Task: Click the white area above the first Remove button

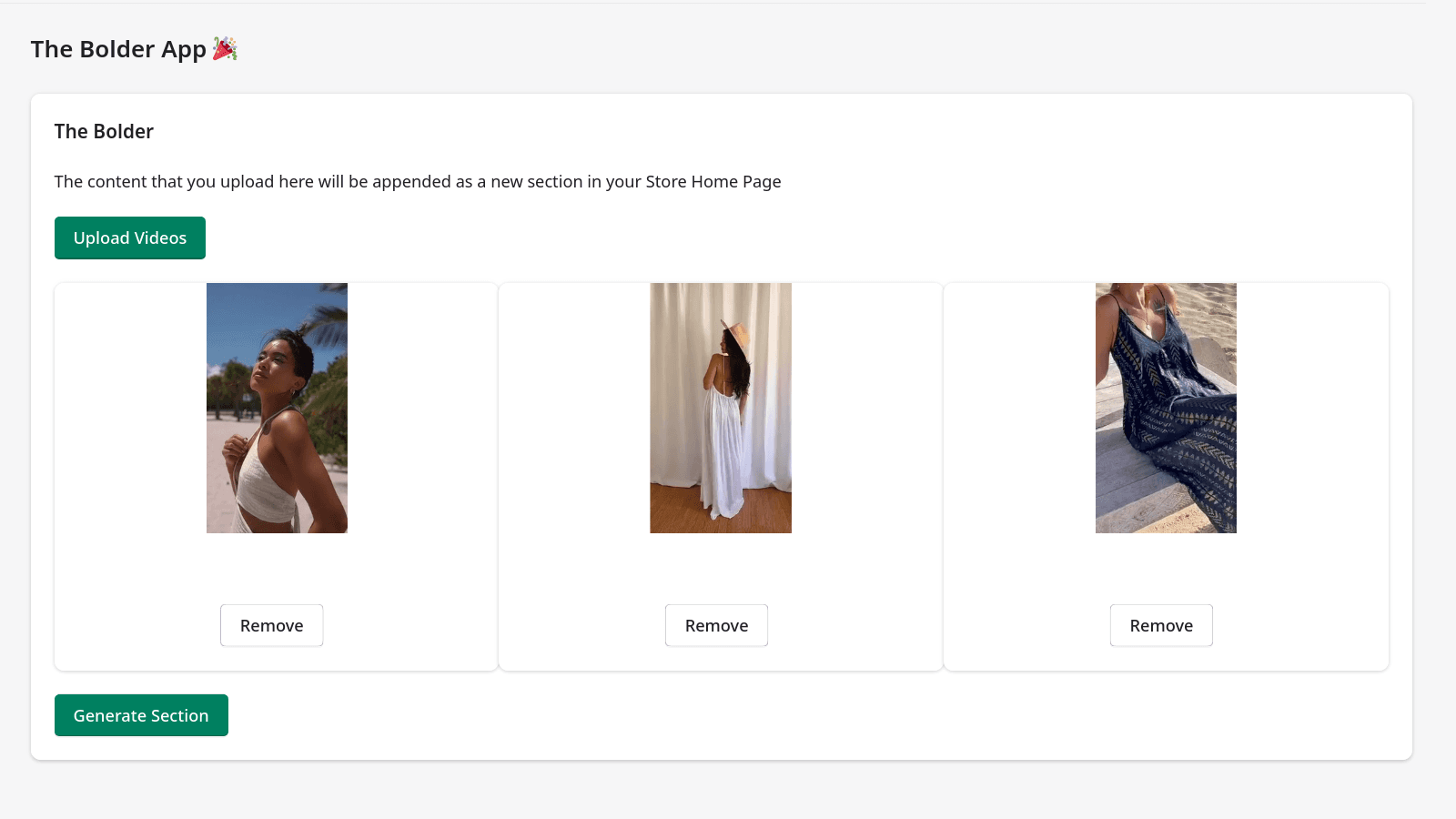Action: [271, 569]
